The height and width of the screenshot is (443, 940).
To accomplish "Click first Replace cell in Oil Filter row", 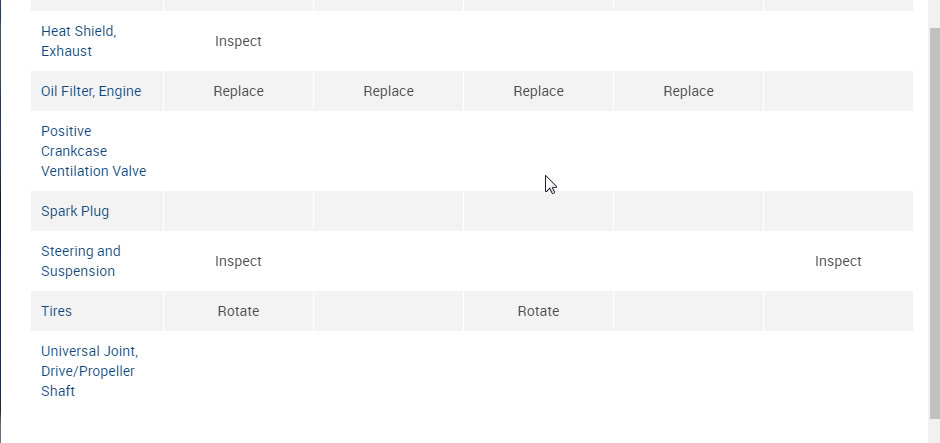I will (x=238, y=91).
